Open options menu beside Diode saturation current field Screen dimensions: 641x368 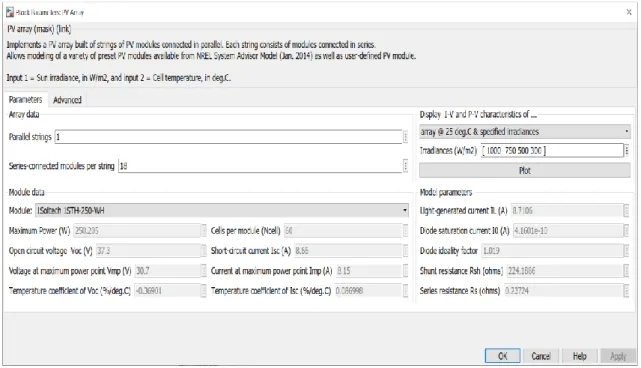point(627,231)
